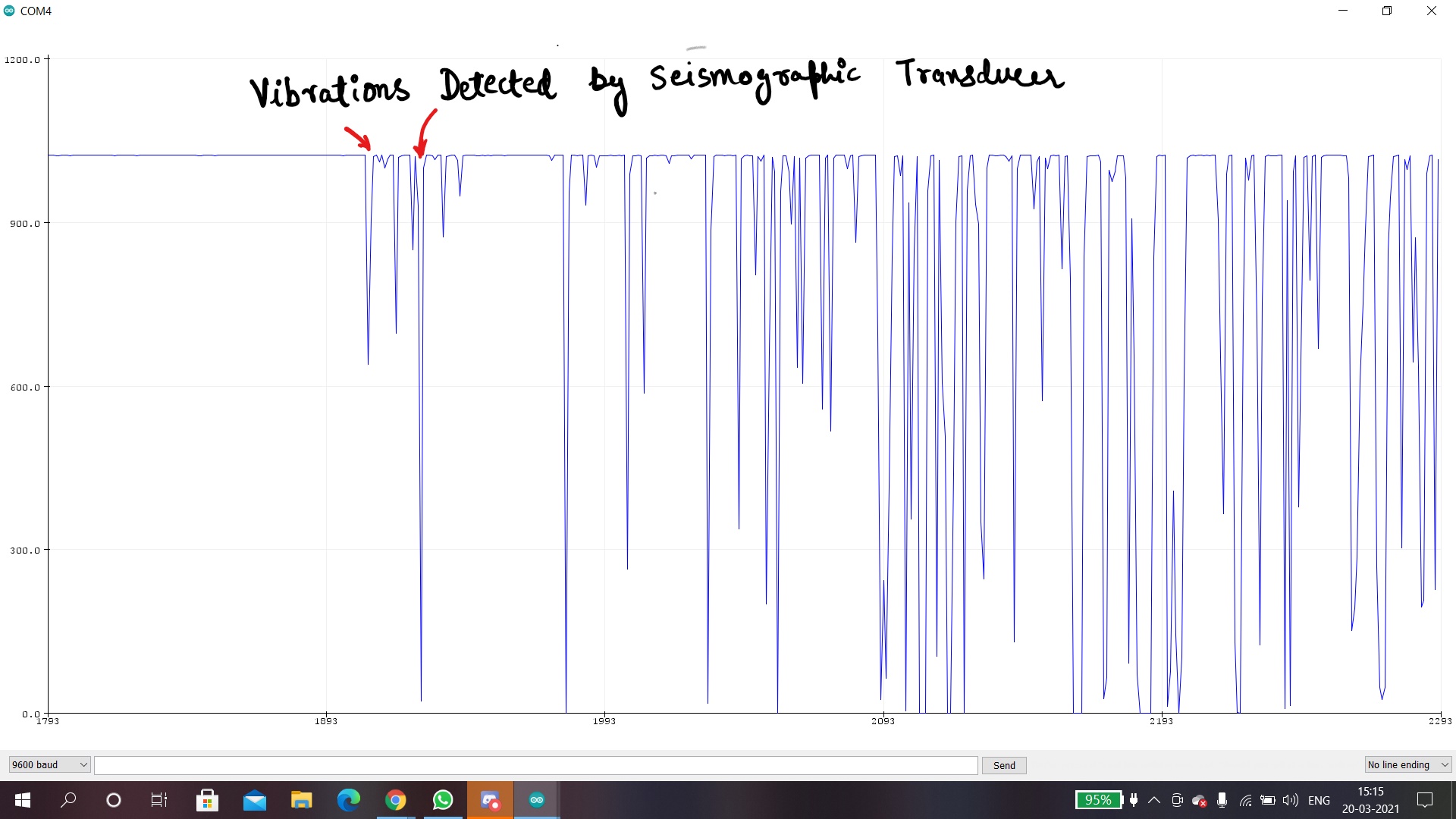The height and width of the screenshot is (819, 1456).
Task: Open volume control in system tray
Action: click(1290, 800)
